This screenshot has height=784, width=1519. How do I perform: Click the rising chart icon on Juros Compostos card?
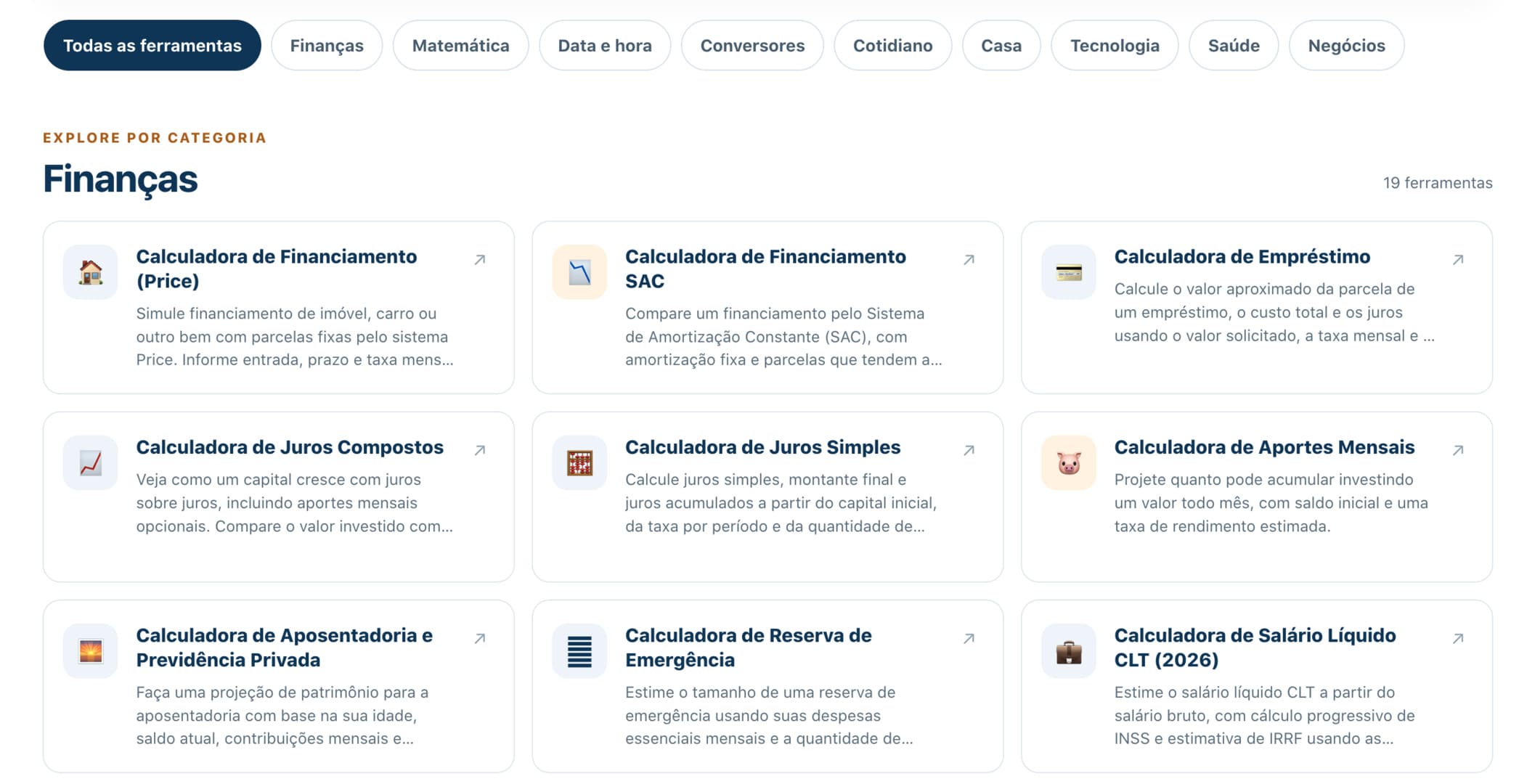[x=91, y=462]
